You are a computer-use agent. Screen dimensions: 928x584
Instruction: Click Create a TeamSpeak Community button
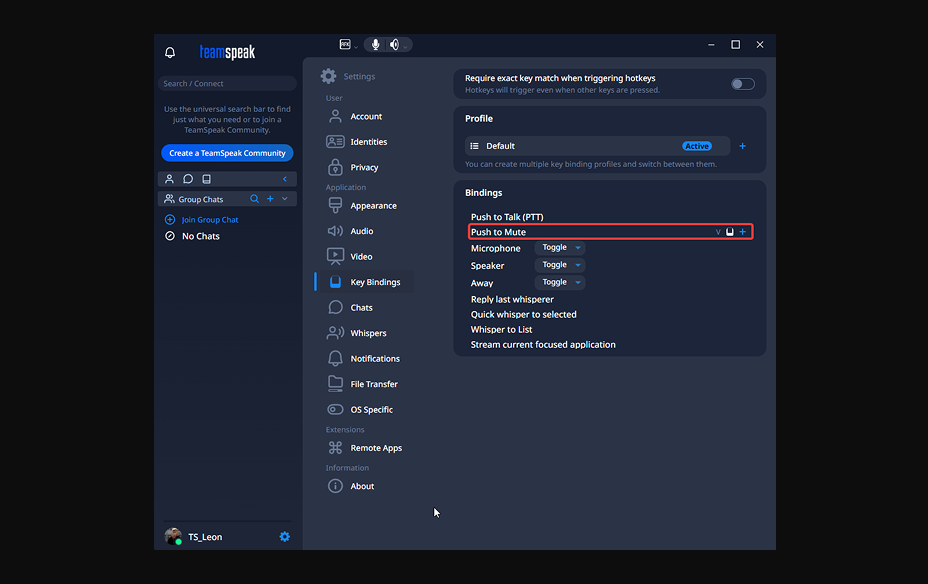pyautogui.click(x=227, y=153)
